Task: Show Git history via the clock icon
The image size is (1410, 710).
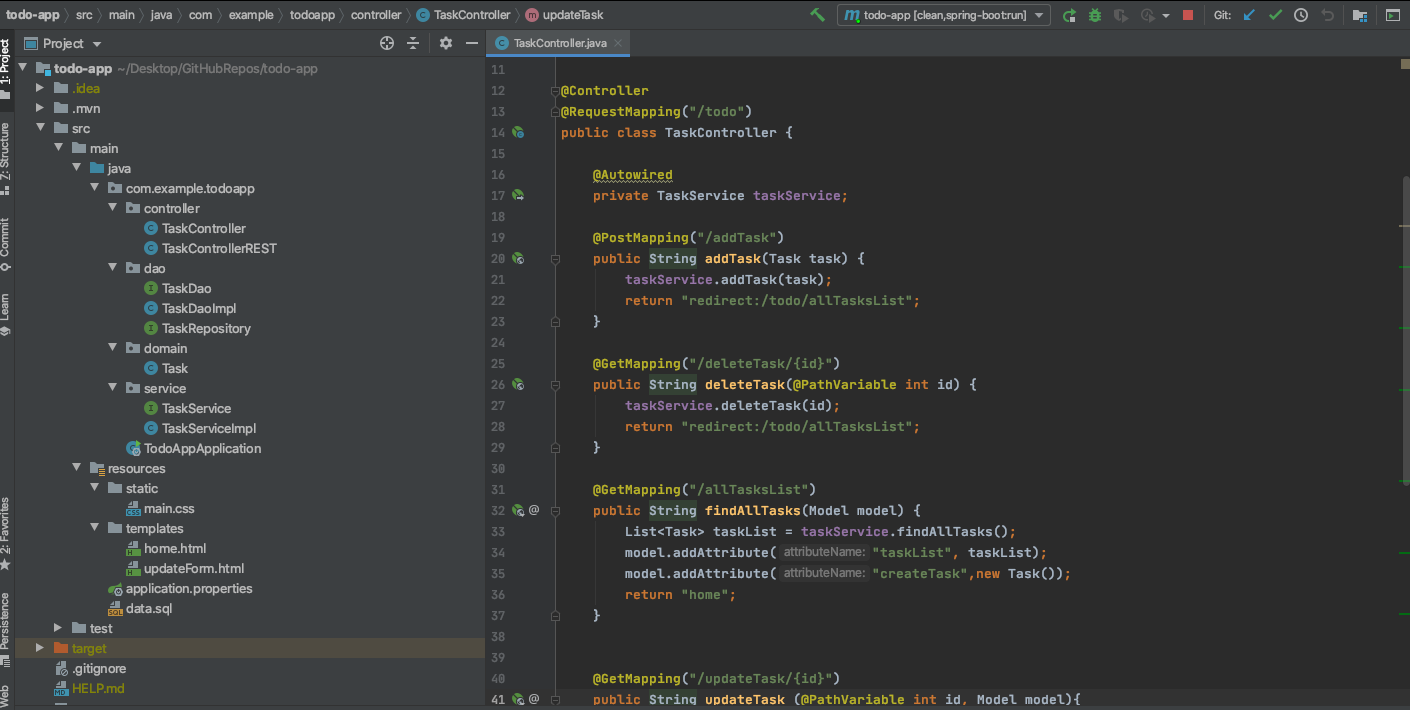Action: tap(1301, 15)
